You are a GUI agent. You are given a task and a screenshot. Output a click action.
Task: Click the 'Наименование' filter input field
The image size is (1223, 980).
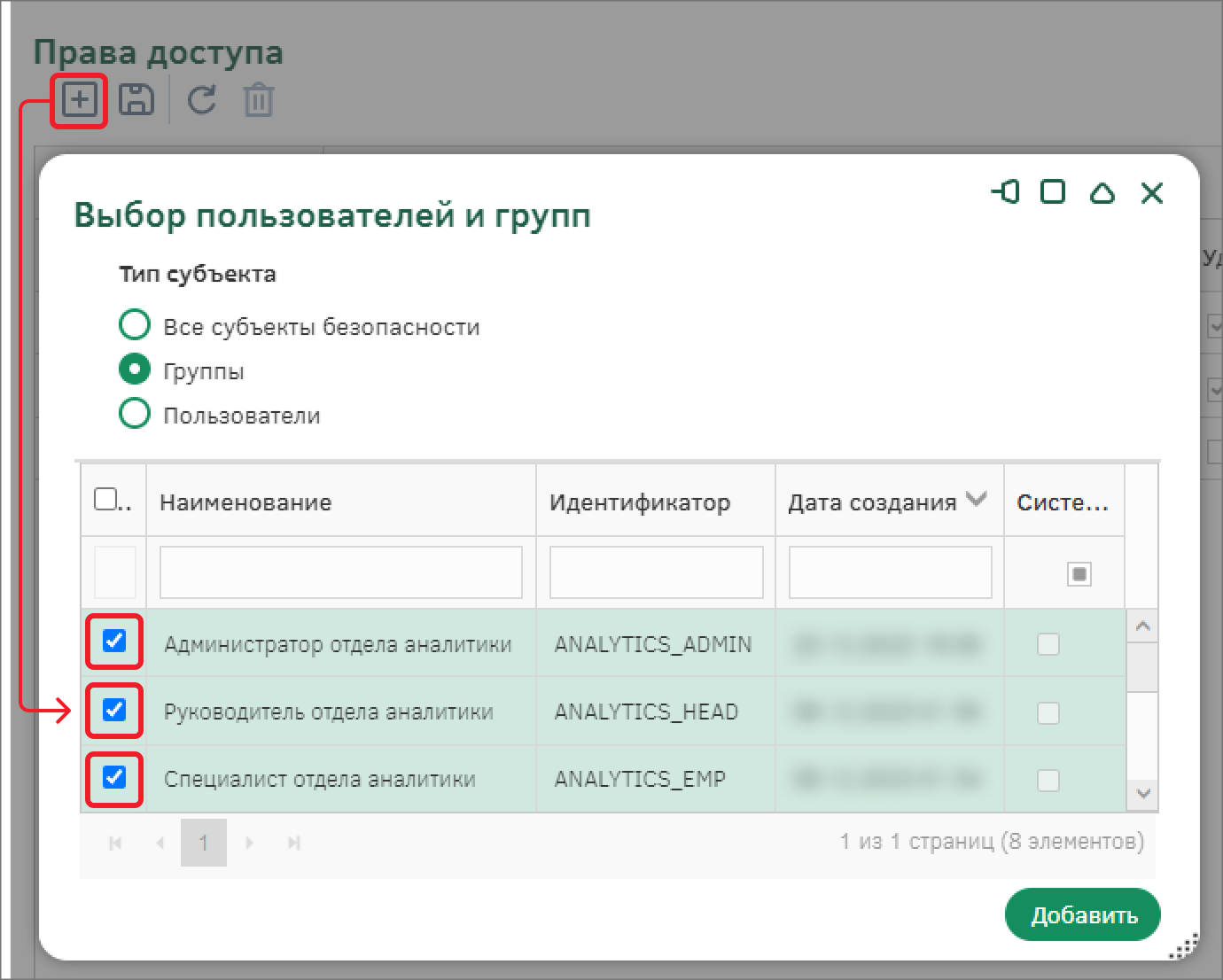[340, 572]
